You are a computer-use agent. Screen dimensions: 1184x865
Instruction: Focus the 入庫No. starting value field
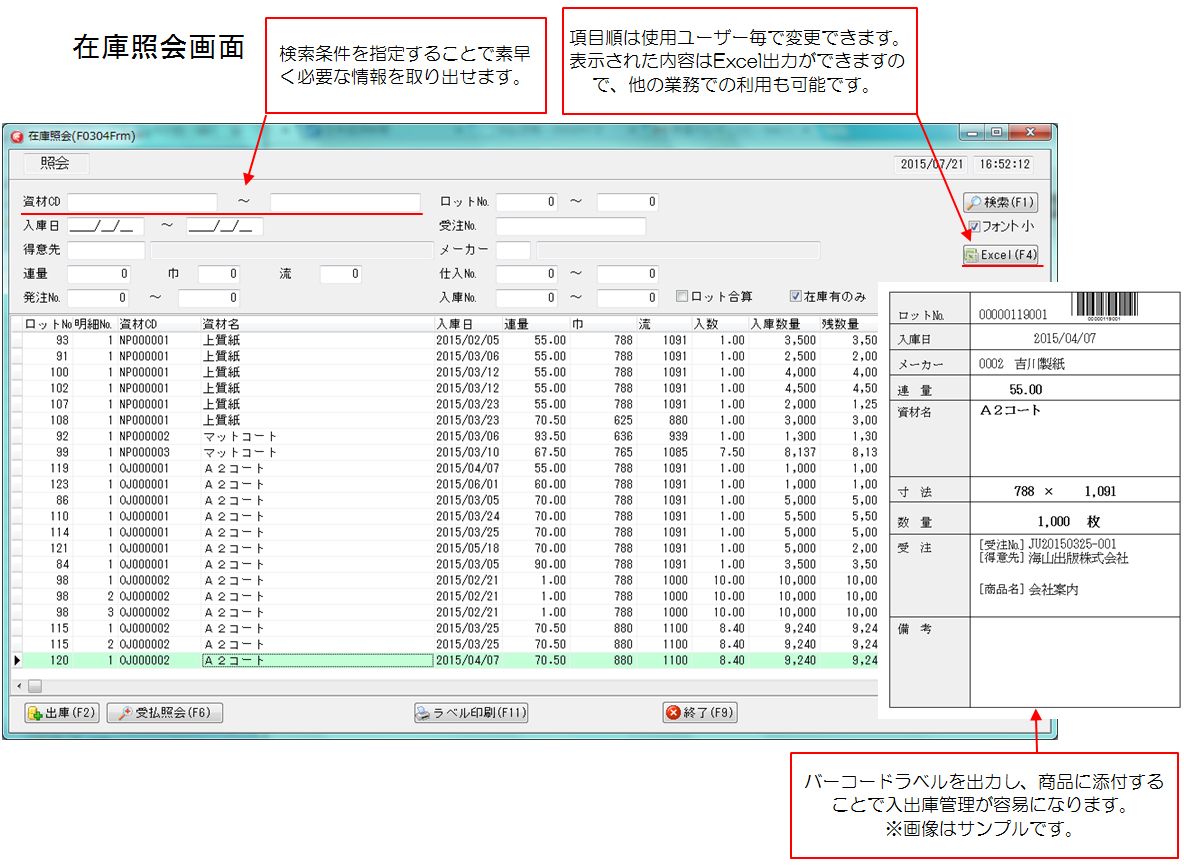(527, 298)
